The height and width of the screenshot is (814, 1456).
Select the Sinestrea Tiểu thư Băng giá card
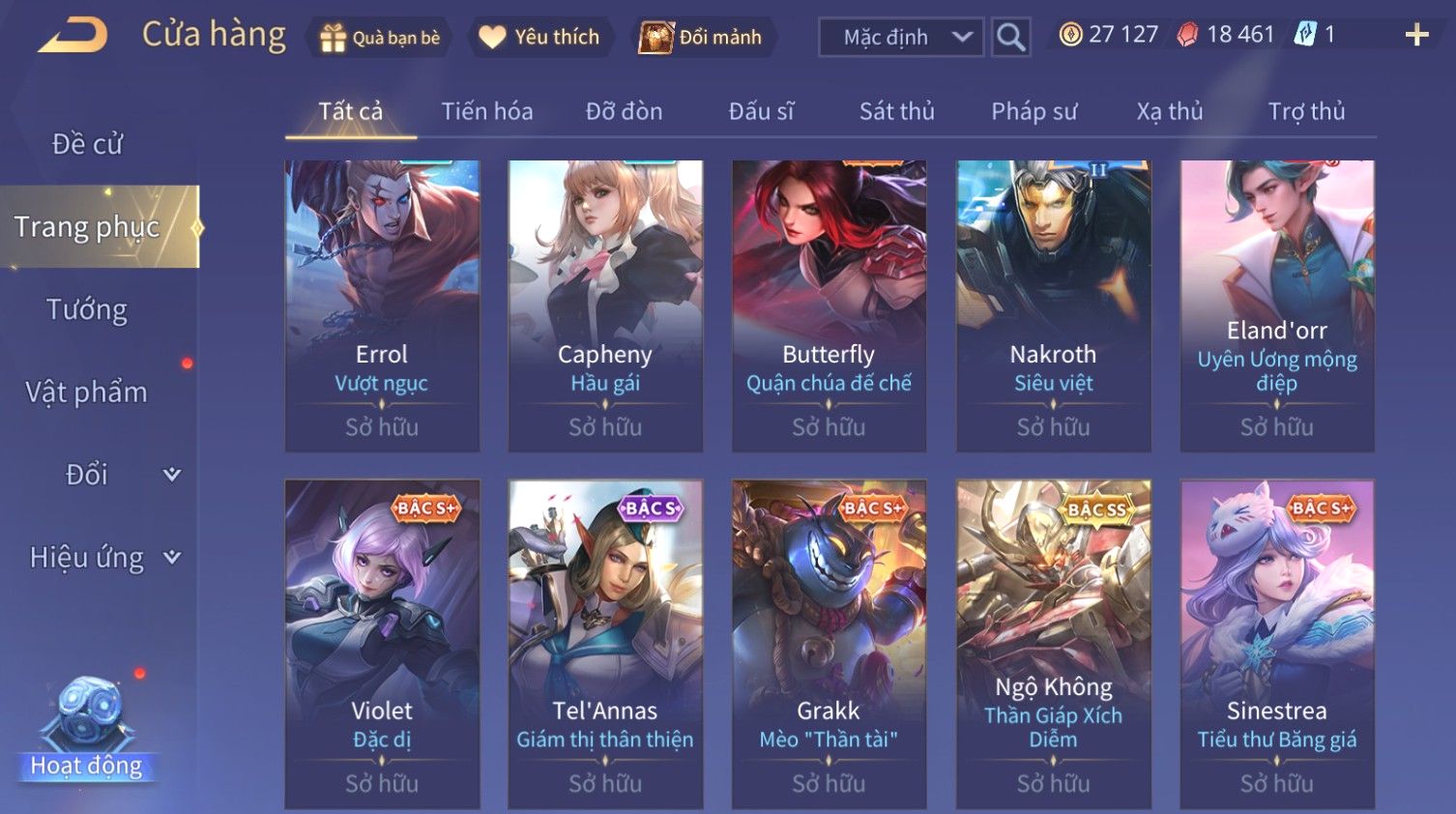(x=1277, y=644)
